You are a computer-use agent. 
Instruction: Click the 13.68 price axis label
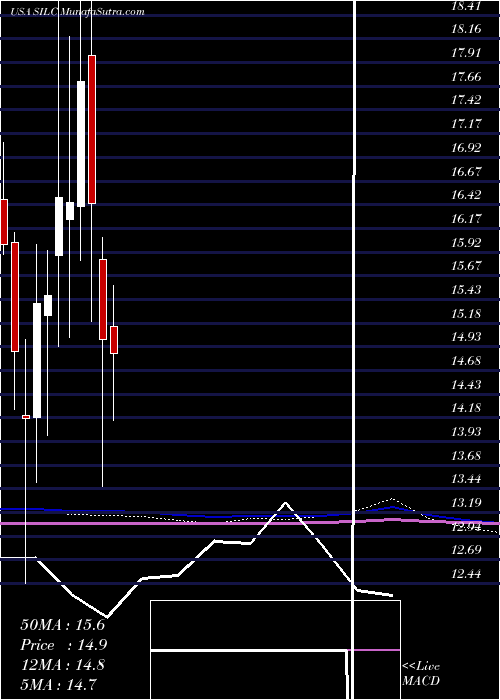467,456
